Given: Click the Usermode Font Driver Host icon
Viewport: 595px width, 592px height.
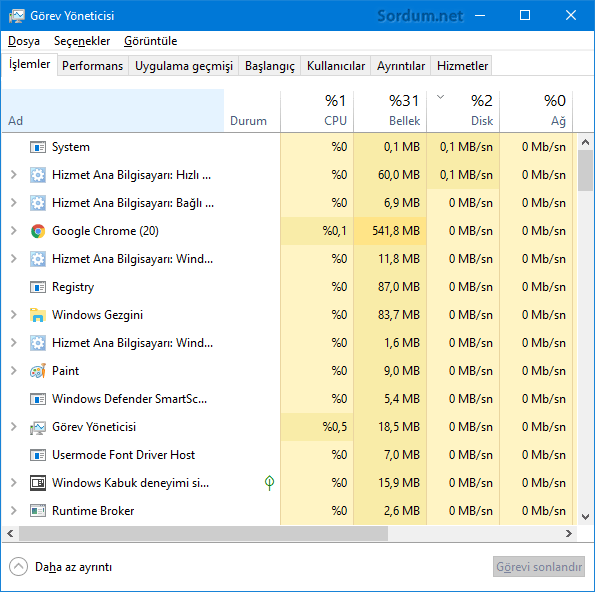Looking at the screenshot, I should pyautogui.click(x=38, y=455).
